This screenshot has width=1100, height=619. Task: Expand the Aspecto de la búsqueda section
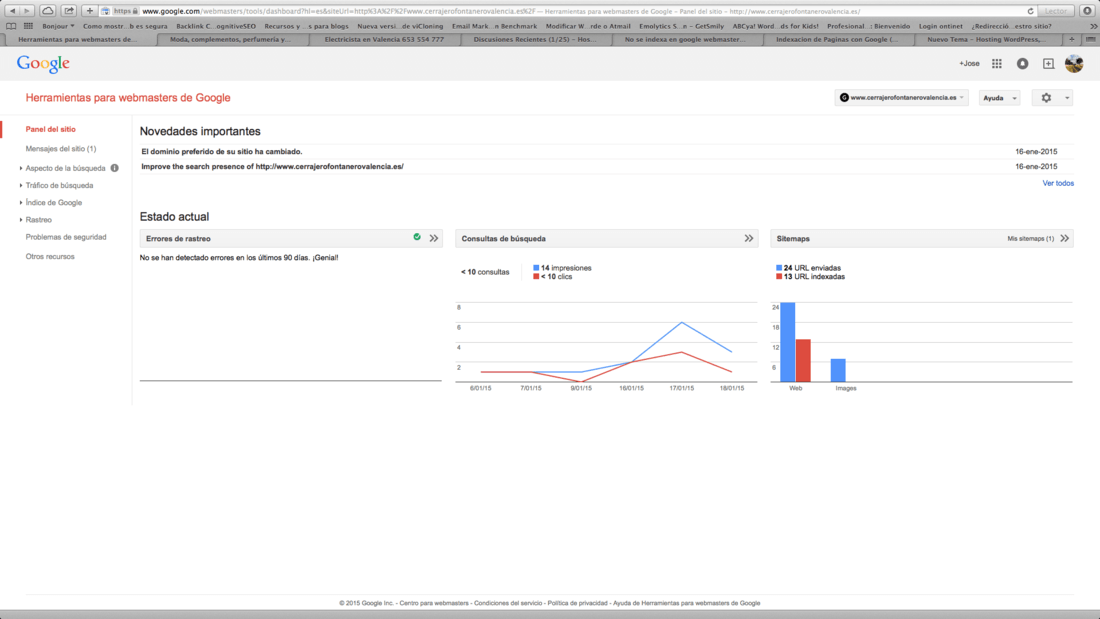[65, 168]
